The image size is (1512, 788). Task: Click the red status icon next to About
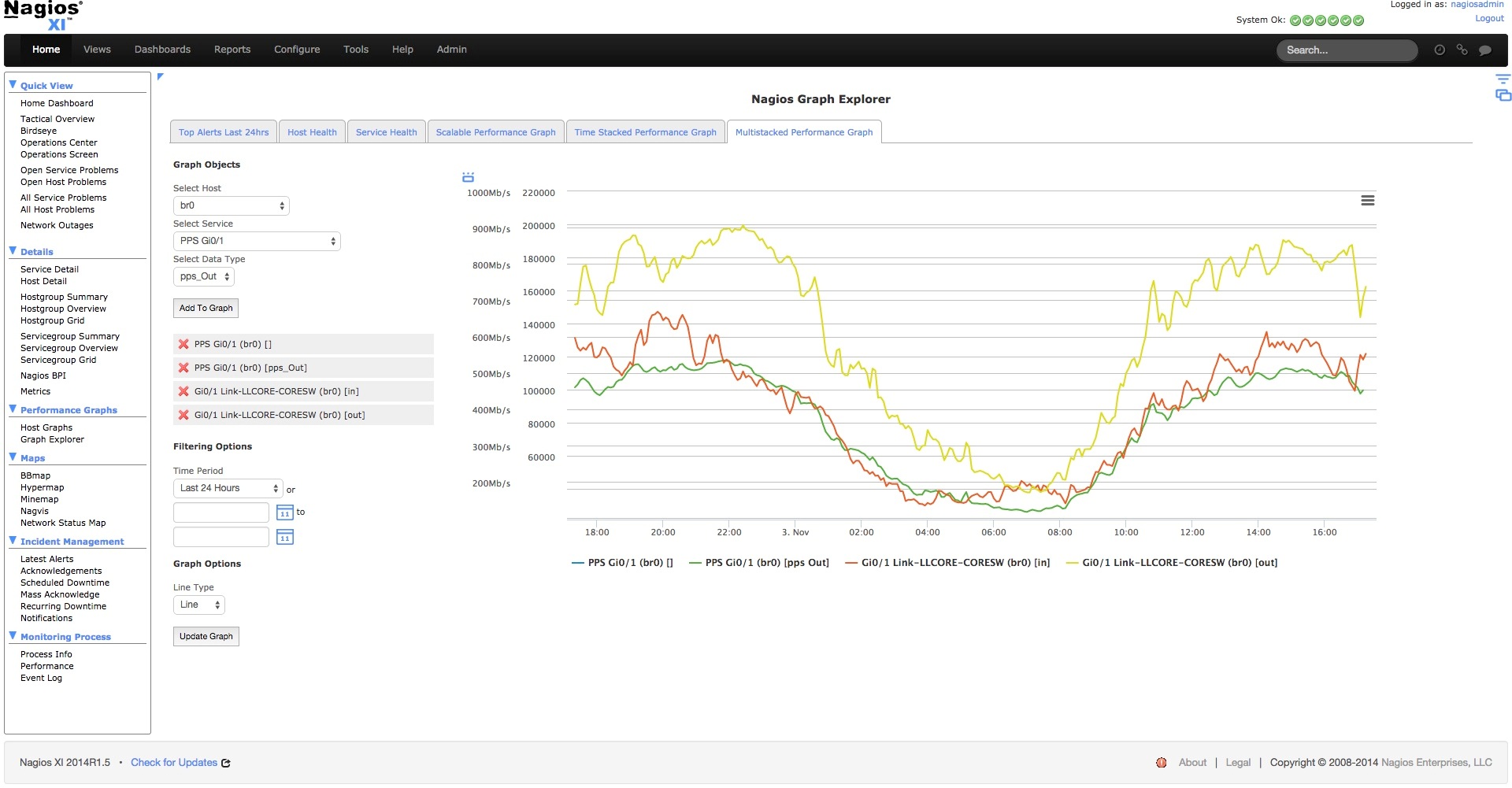tap(1161, 763)
